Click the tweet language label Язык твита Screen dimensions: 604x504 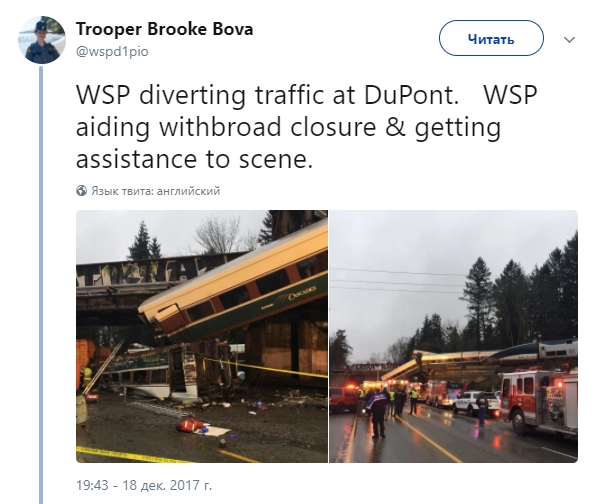click(156, 191)
